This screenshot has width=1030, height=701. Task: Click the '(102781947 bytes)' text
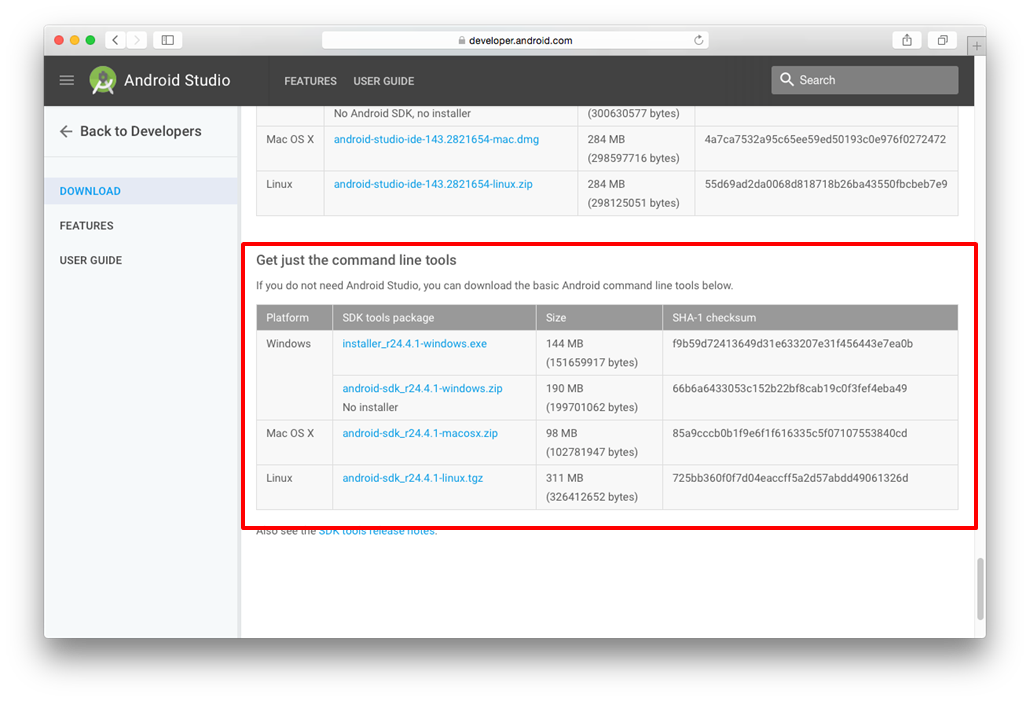[x=592, y=452]
